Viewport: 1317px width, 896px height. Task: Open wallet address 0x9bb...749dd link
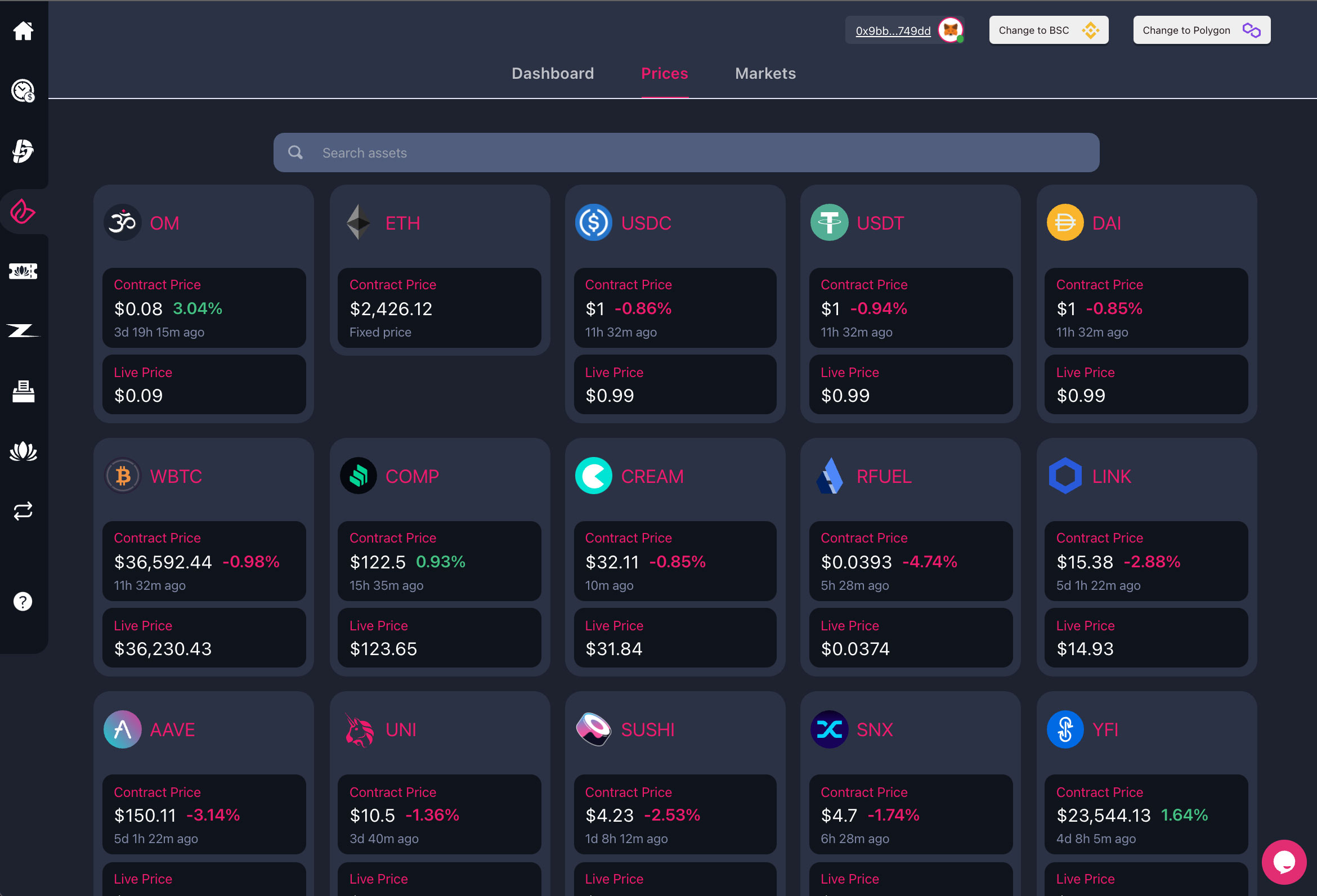point(893,30)
